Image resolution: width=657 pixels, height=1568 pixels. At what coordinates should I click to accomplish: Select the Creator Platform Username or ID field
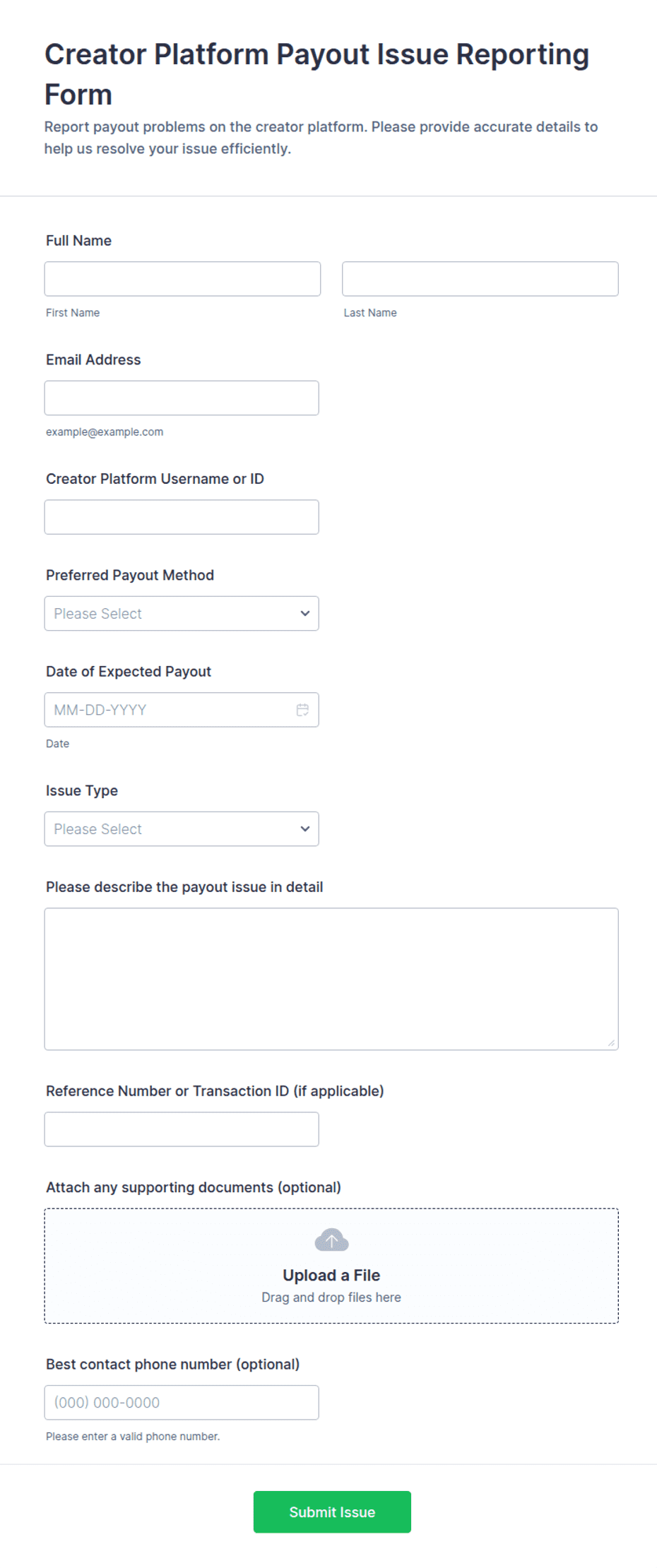tap(182, 517)
